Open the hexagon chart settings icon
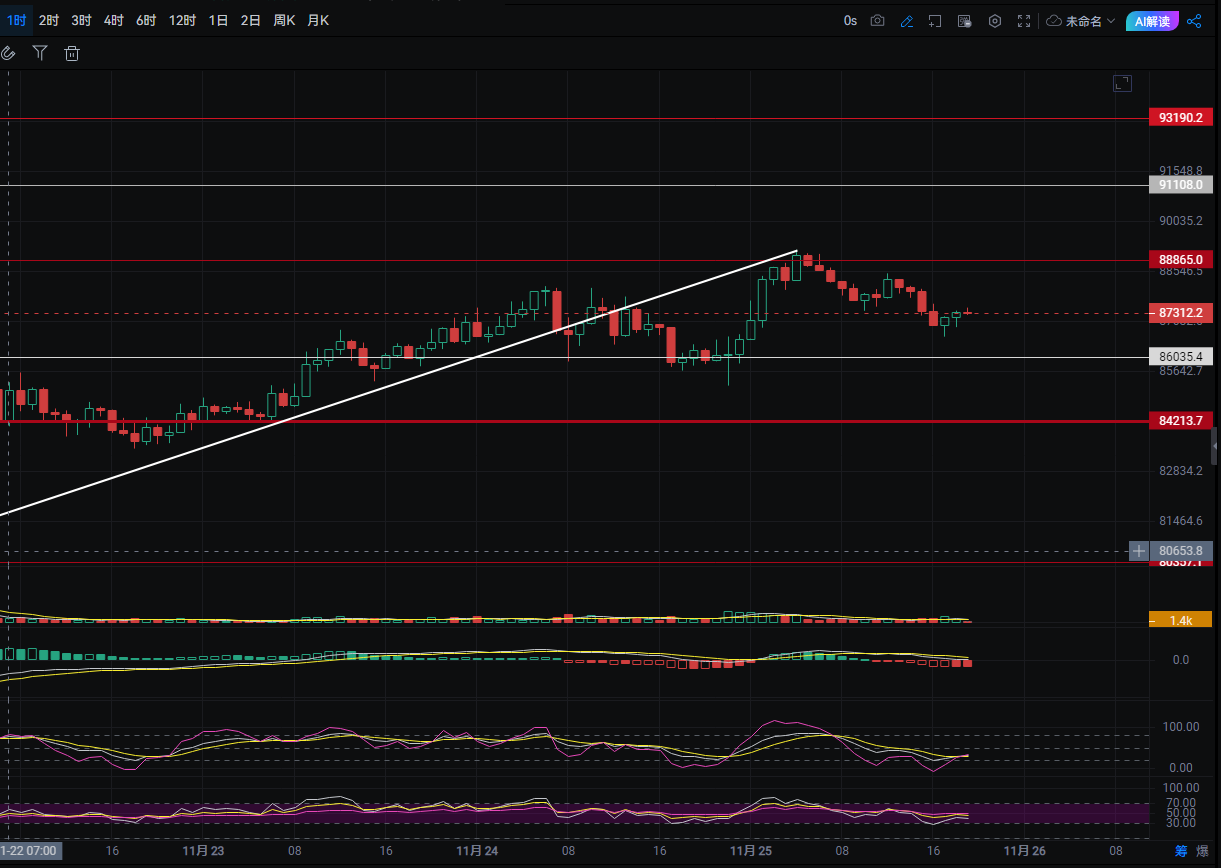 pos(995,20)
